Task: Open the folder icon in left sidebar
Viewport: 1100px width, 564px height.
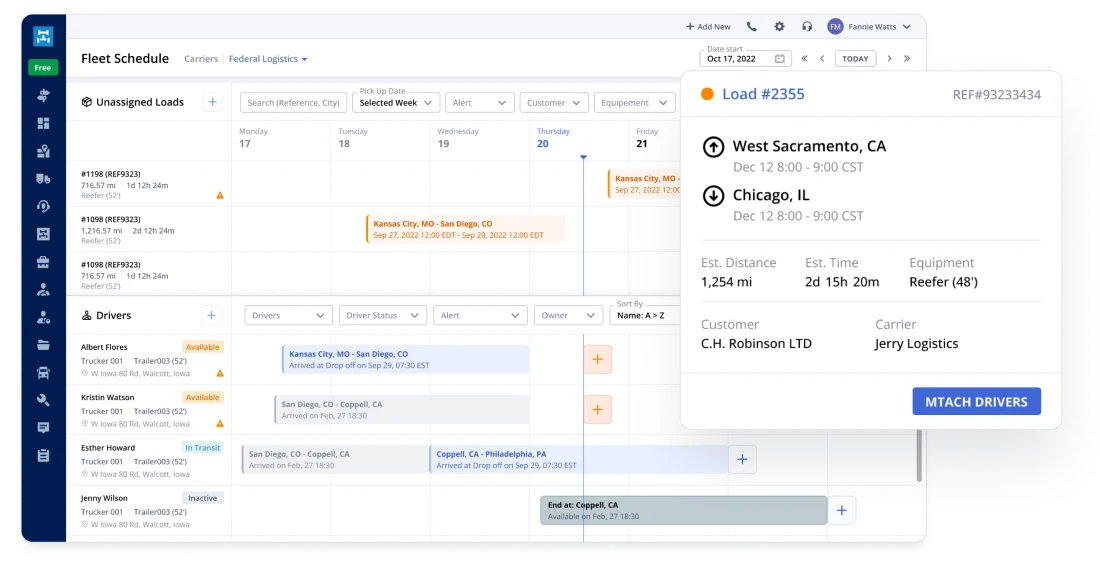Action: [43, 345]
